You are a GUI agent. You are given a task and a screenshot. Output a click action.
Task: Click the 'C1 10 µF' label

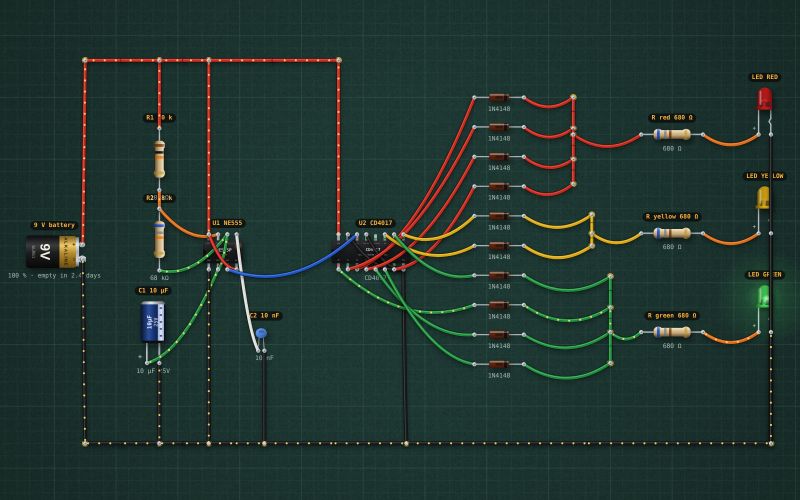point(153,291)
